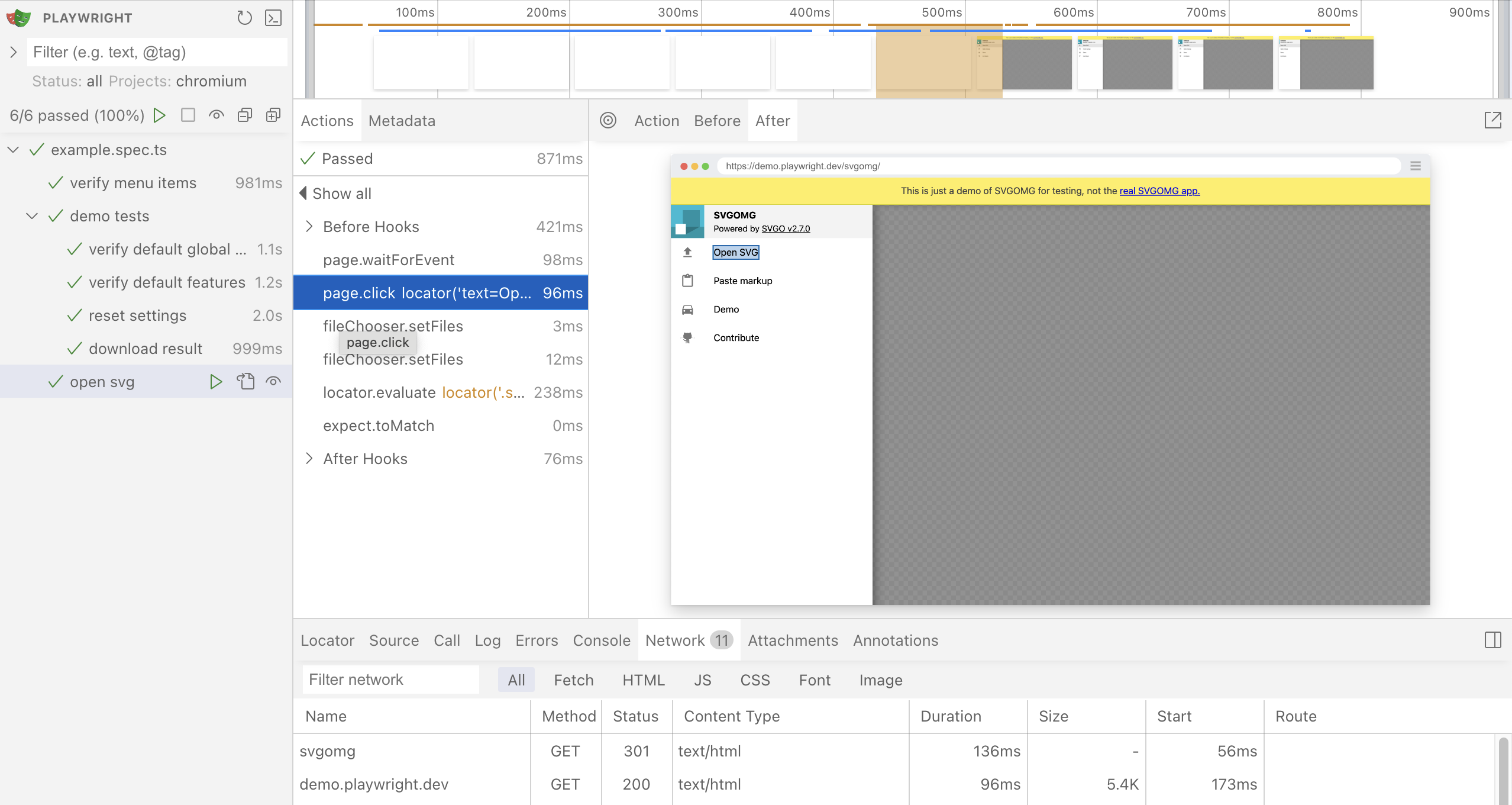Open the Log tab
1512x805 pixels.
click(487, 640)
